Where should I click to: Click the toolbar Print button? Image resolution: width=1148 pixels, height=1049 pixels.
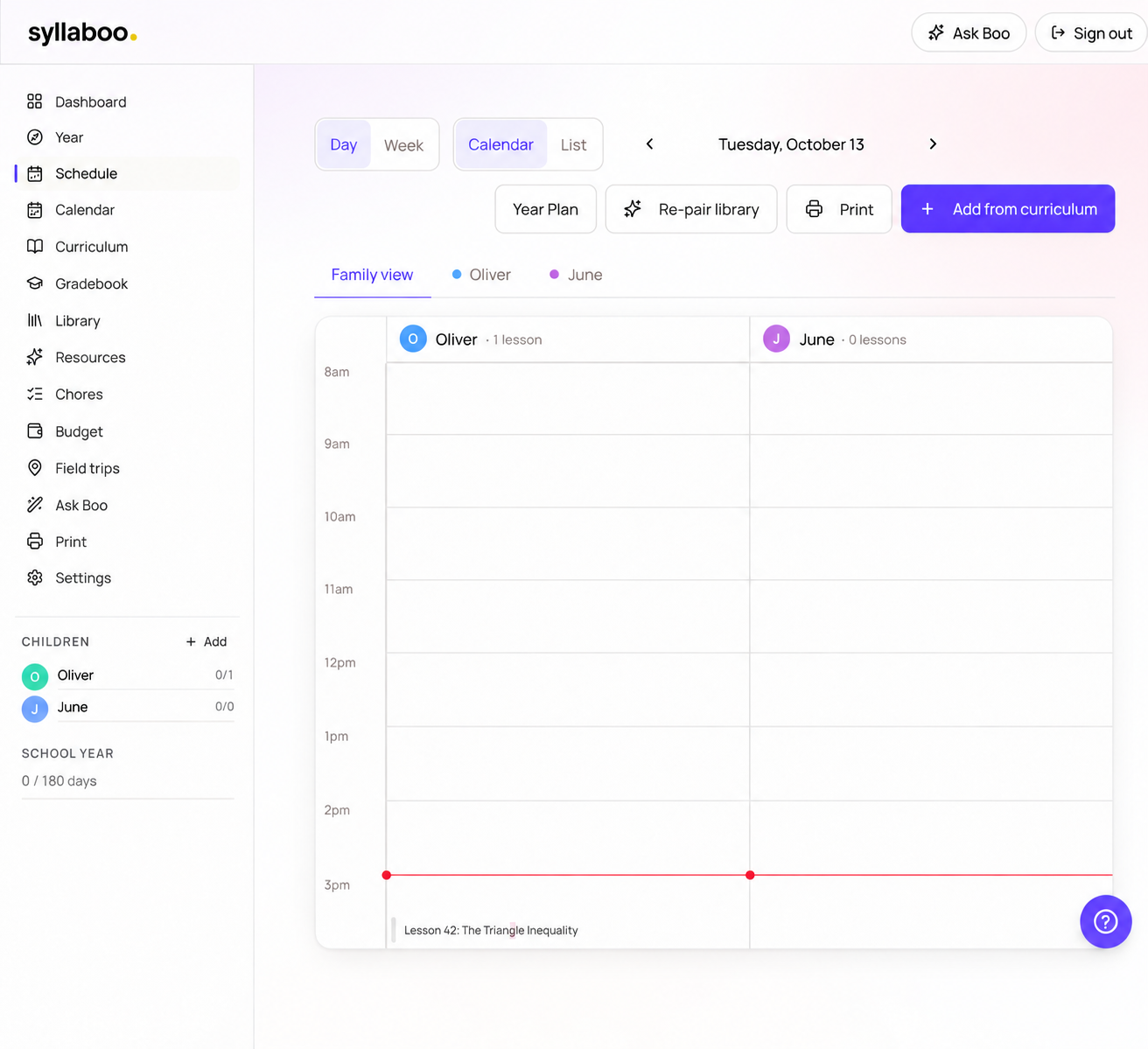click(839, 209)
